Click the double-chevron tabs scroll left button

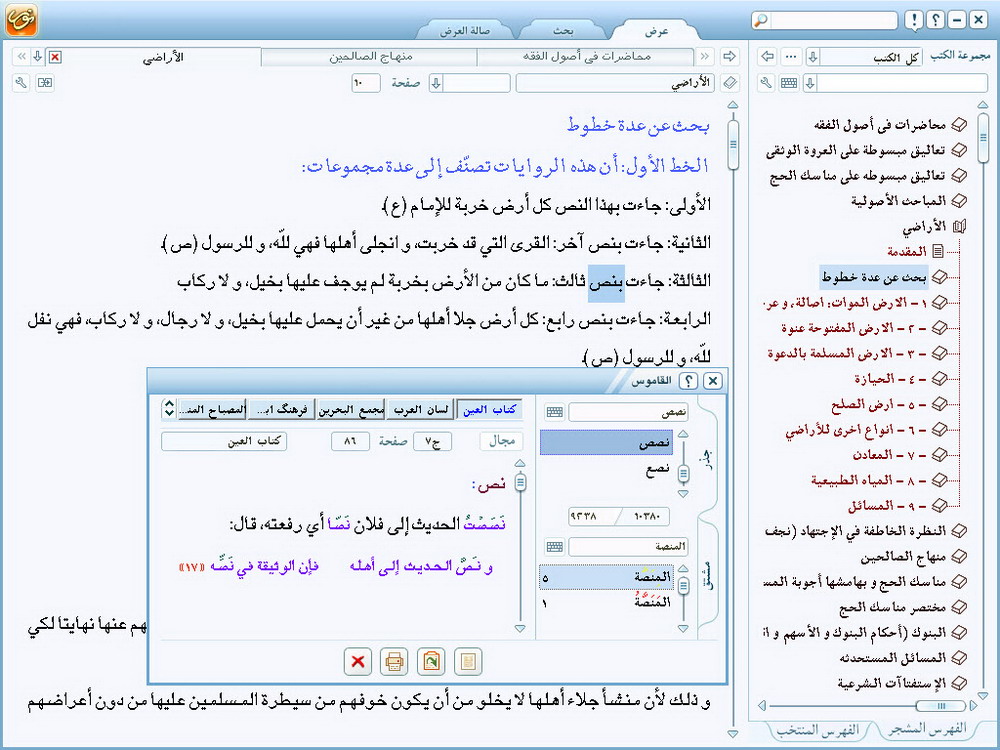[x=21, y=57]
